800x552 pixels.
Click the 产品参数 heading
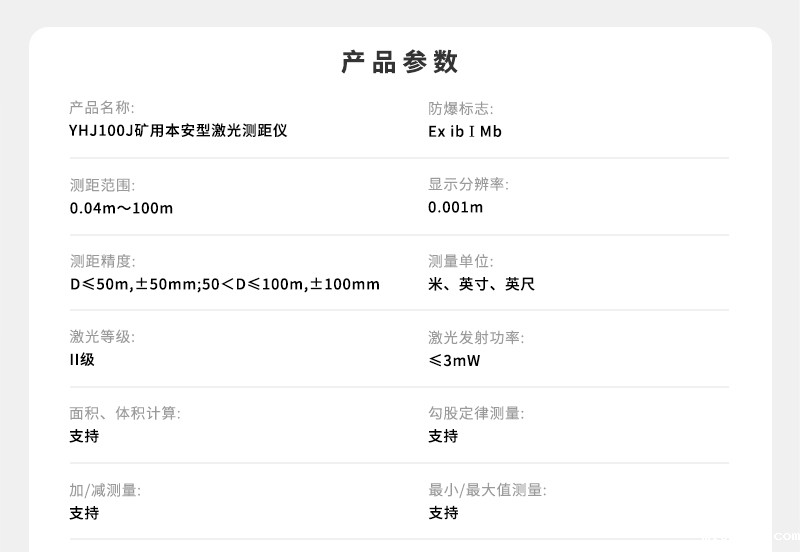coord(399,62)
